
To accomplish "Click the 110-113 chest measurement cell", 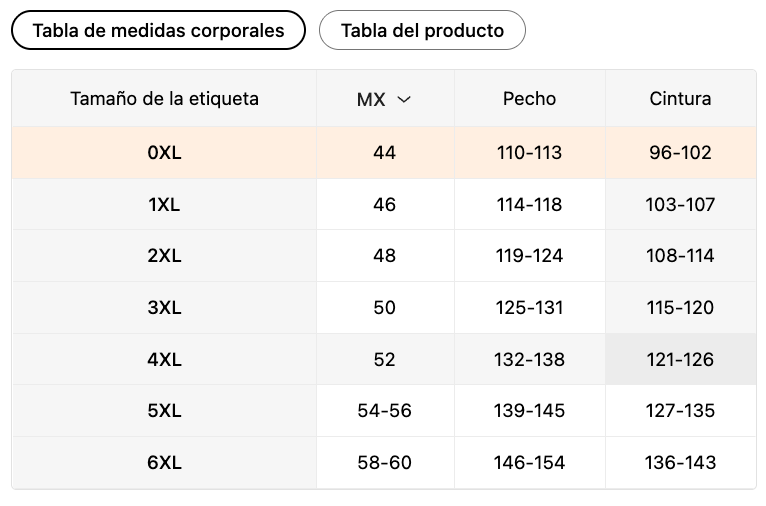I will pos(529,153).
